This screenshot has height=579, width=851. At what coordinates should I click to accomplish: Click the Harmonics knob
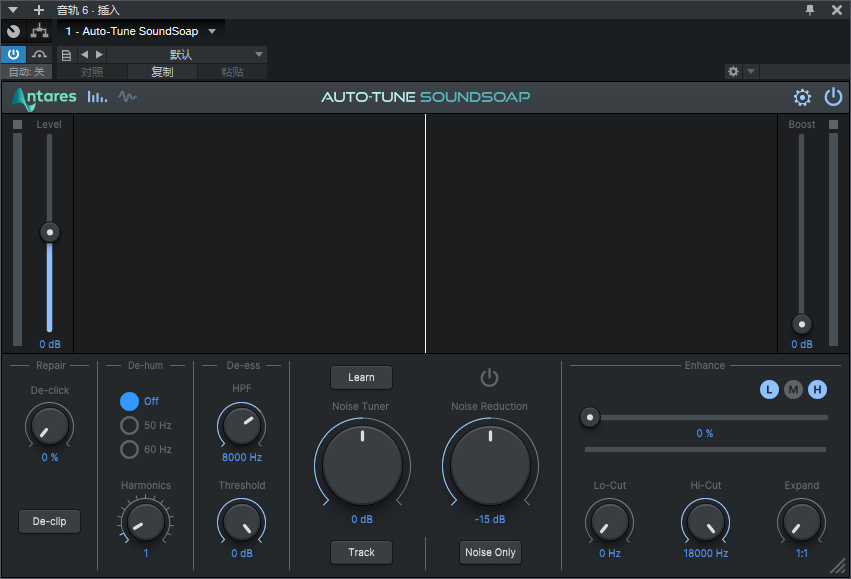tap(145, 522)
